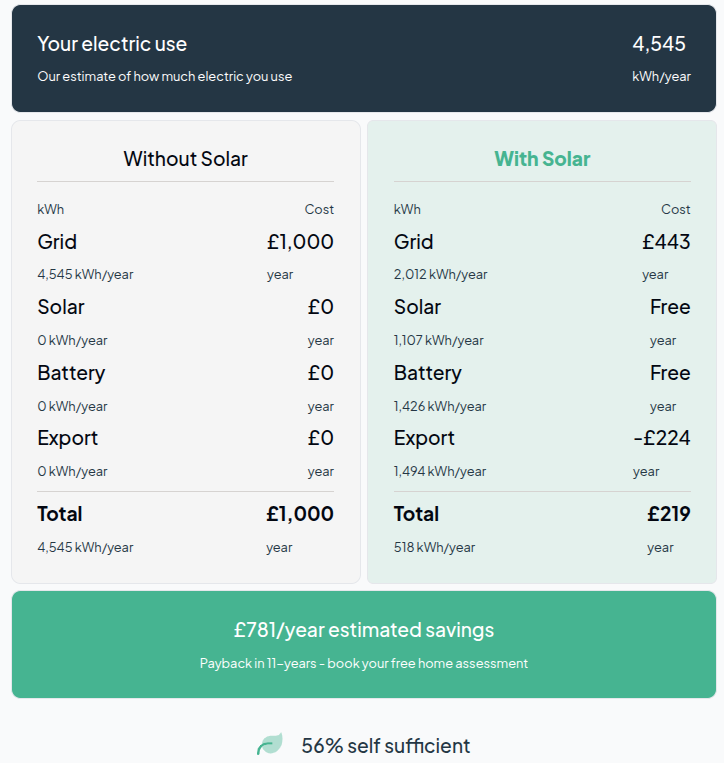This screenshot has height=763, width=724.
Task: Click the Without Solar total £1,000
Action: (300, 514)
